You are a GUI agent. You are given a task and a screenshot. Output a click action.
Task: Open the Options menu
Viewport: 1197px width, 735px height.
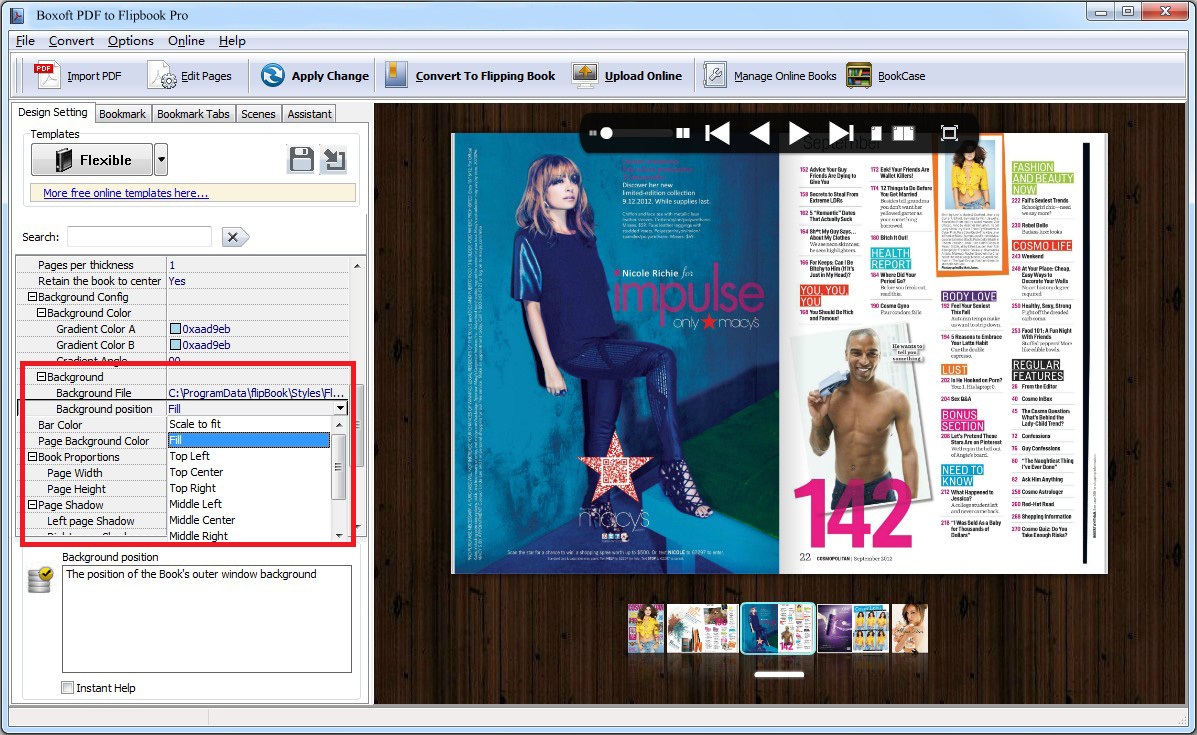click(131, 41)
